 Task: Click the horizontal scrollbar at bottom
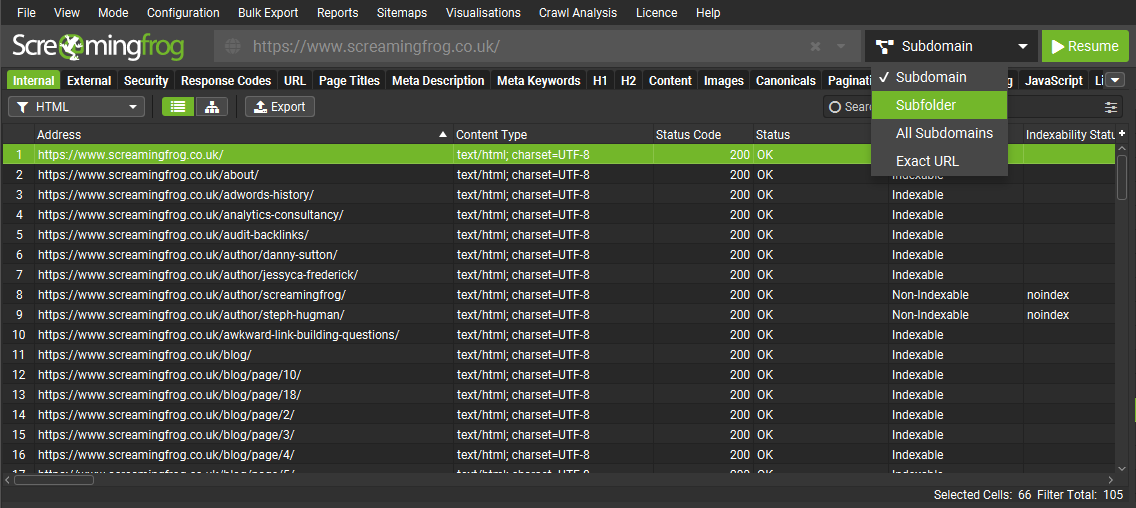click(54, 480)
